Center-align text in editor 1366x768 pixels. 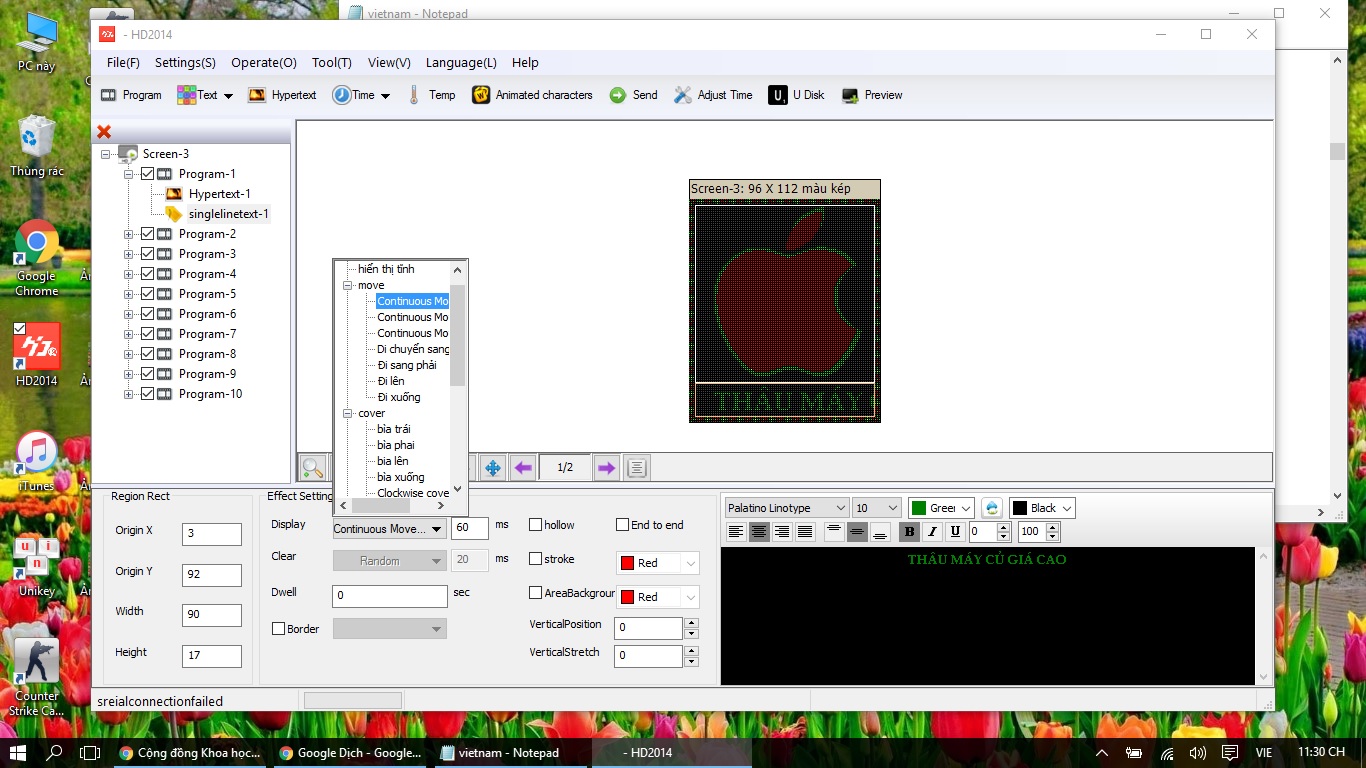(759, 532)
